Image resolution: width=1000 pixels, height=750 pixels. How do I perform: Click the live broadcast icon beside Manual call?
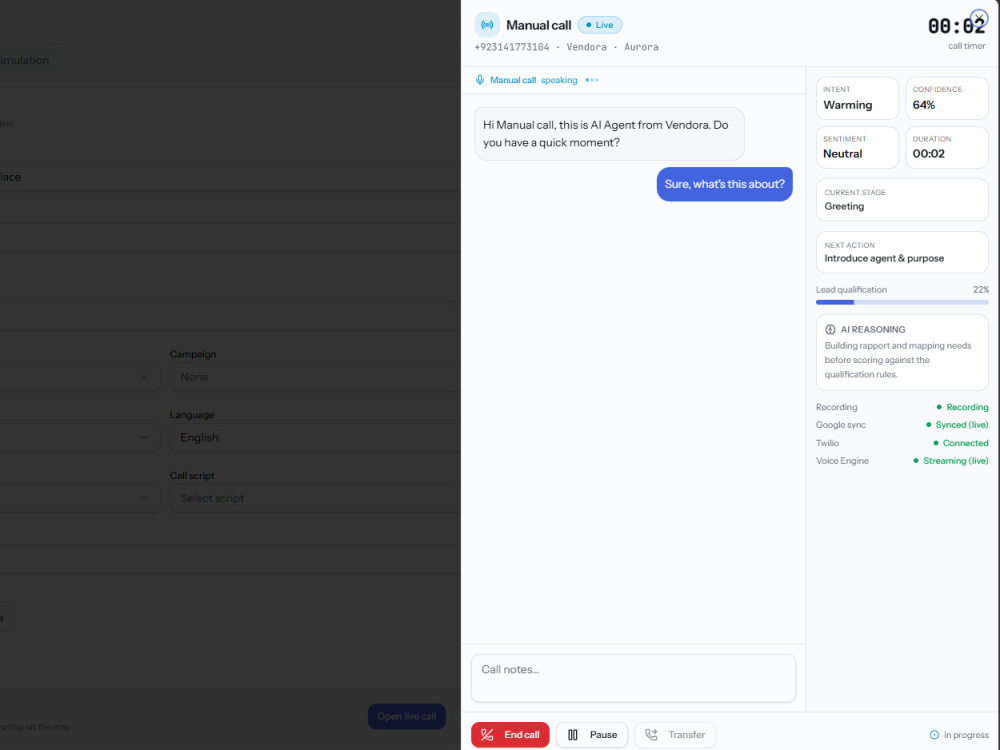(x=487, y=25)
